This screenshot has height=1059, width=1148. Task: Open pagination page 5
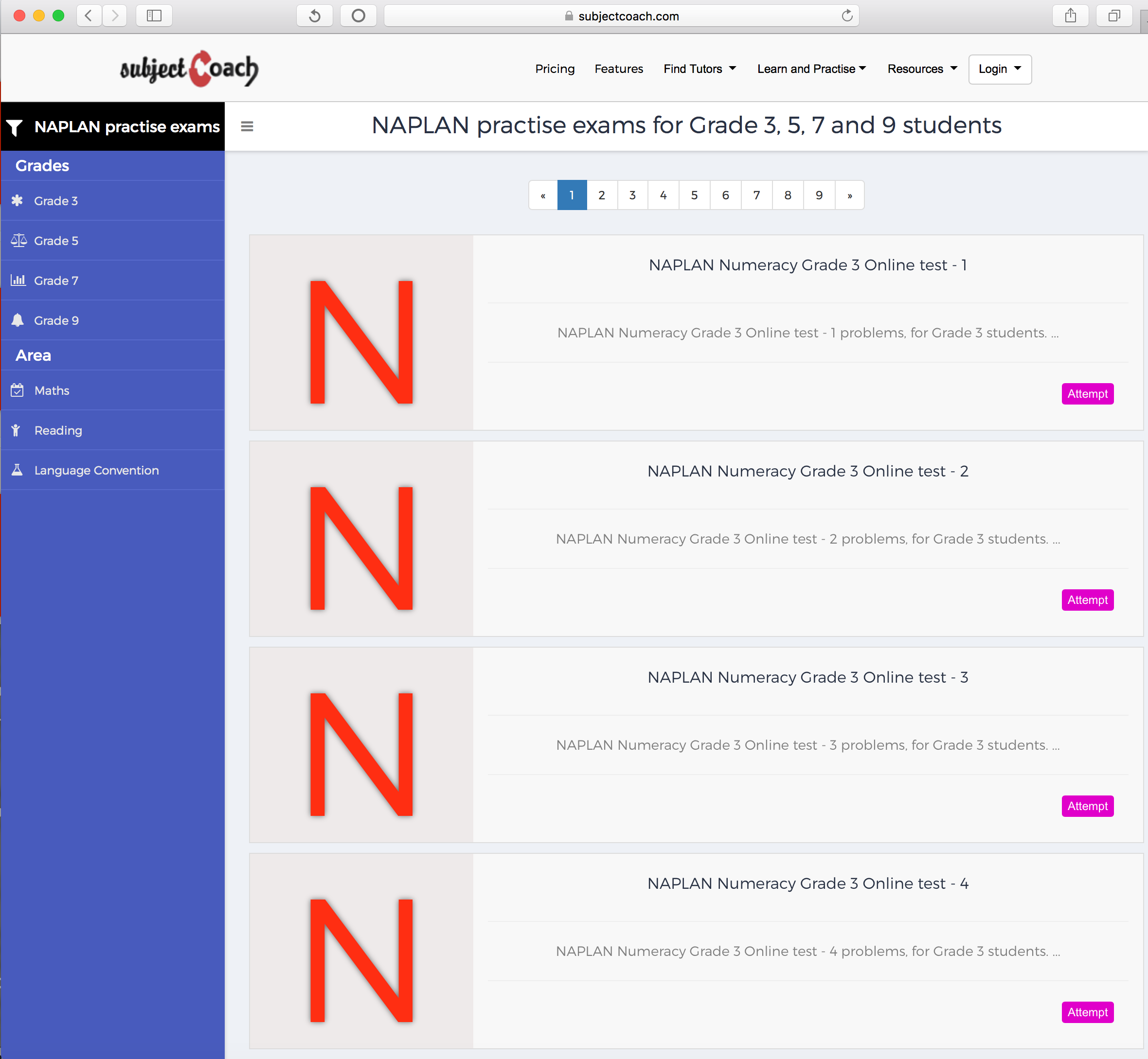[x=695, y=195]
